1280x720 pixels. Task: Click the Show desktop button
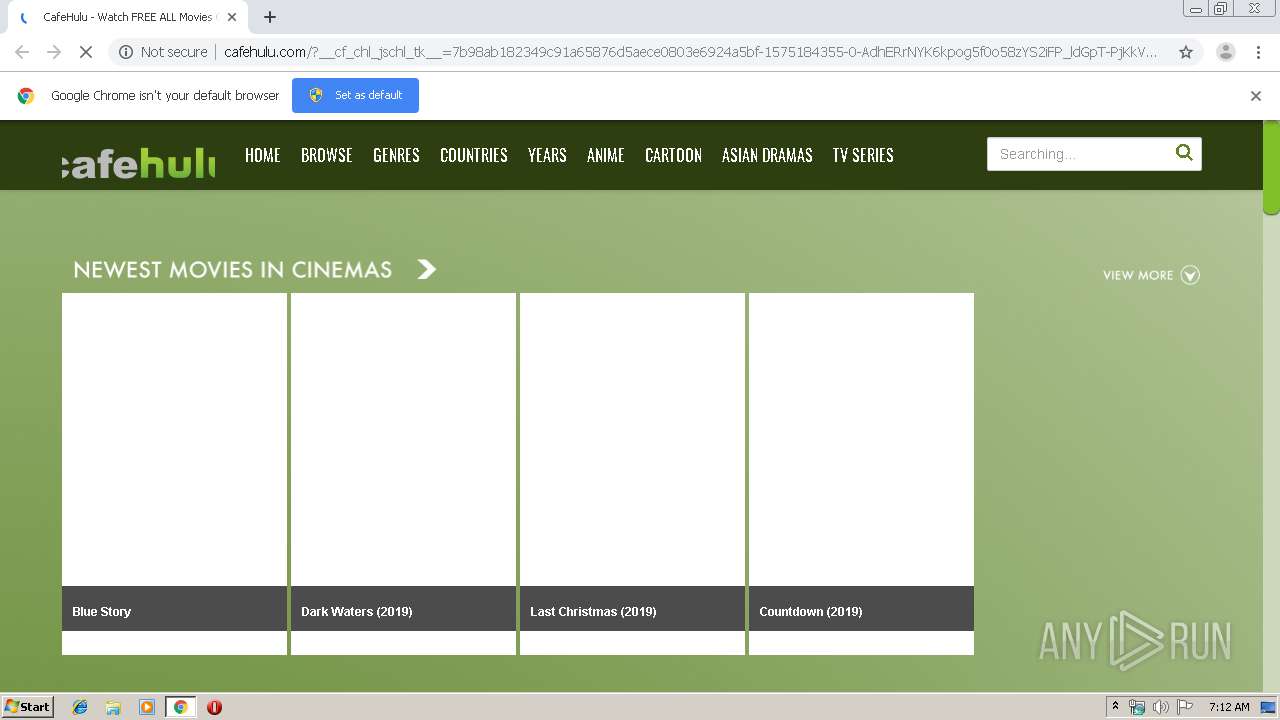(x=1268, y=707)
